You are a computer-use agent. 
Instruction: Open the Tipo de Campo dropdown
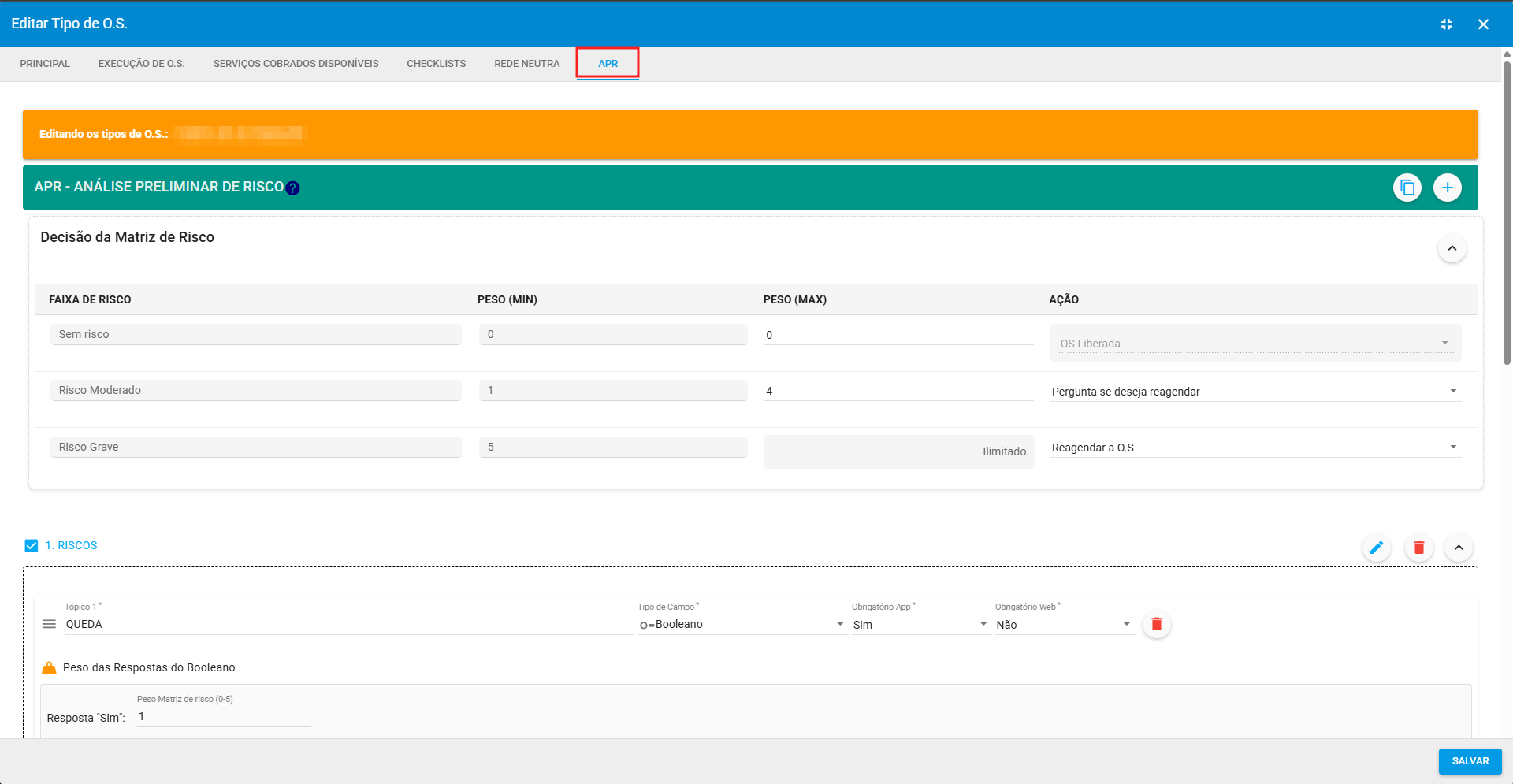[741, 625]
